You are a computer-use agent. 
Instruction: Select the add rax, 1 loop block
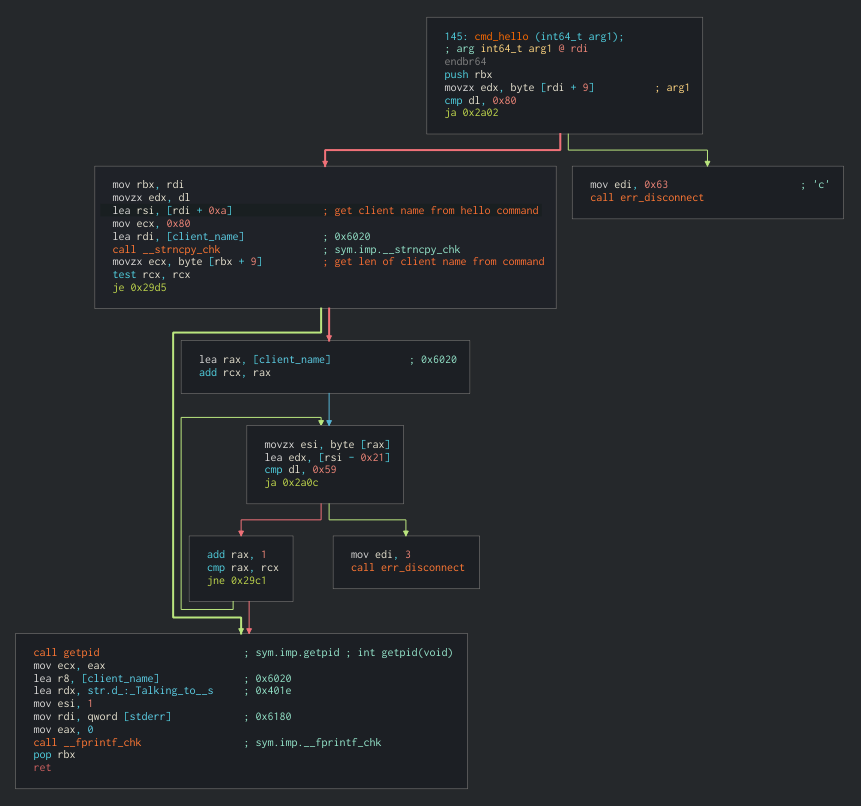pos(240,567)
